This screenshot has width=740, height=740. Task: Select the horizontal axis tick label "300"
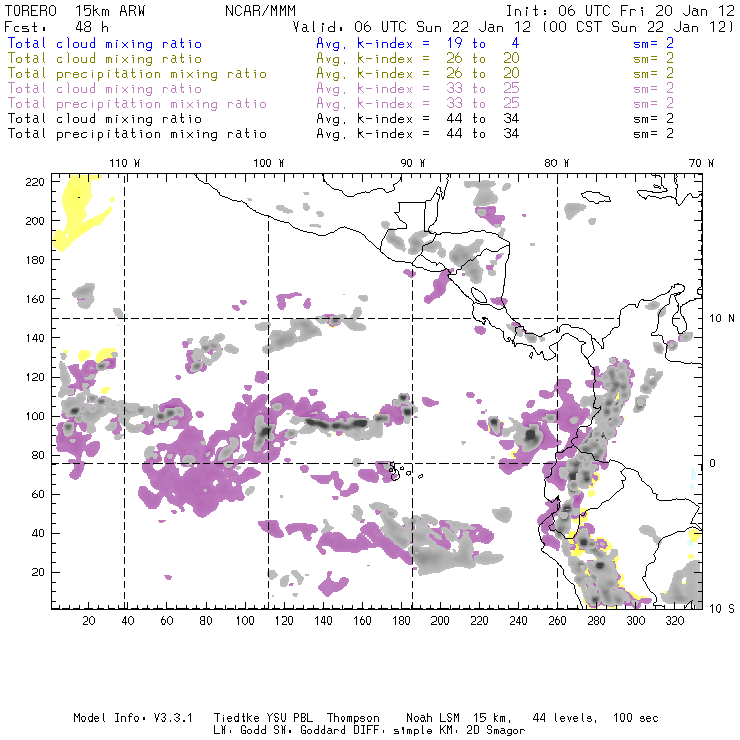tap(636, 621)
